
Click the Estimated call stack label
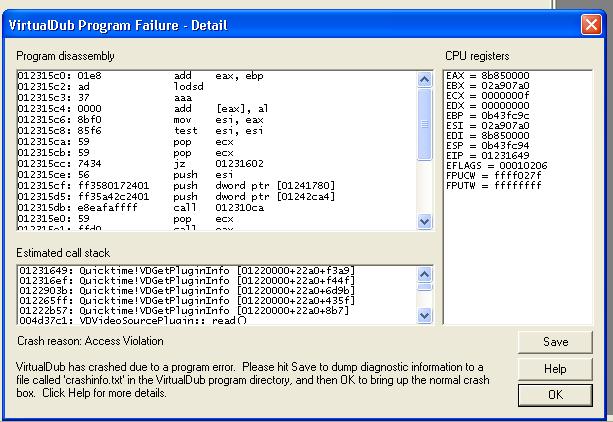63,253
